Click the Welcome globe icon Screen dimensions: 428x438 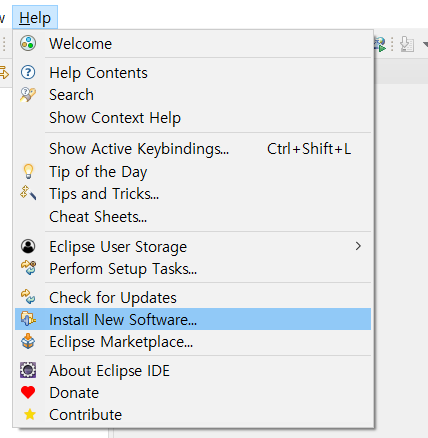point(28,43)
